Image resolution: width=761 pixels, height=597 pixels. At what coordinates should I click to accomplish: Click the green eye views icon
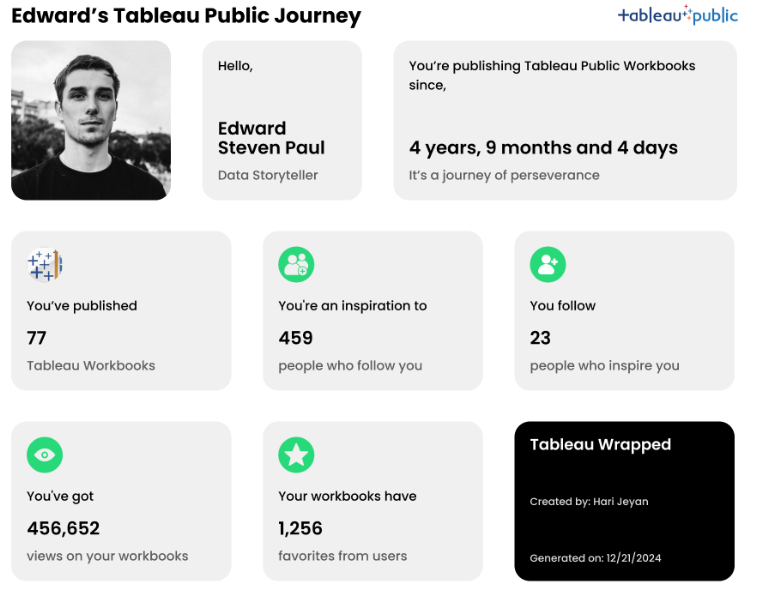45,455
